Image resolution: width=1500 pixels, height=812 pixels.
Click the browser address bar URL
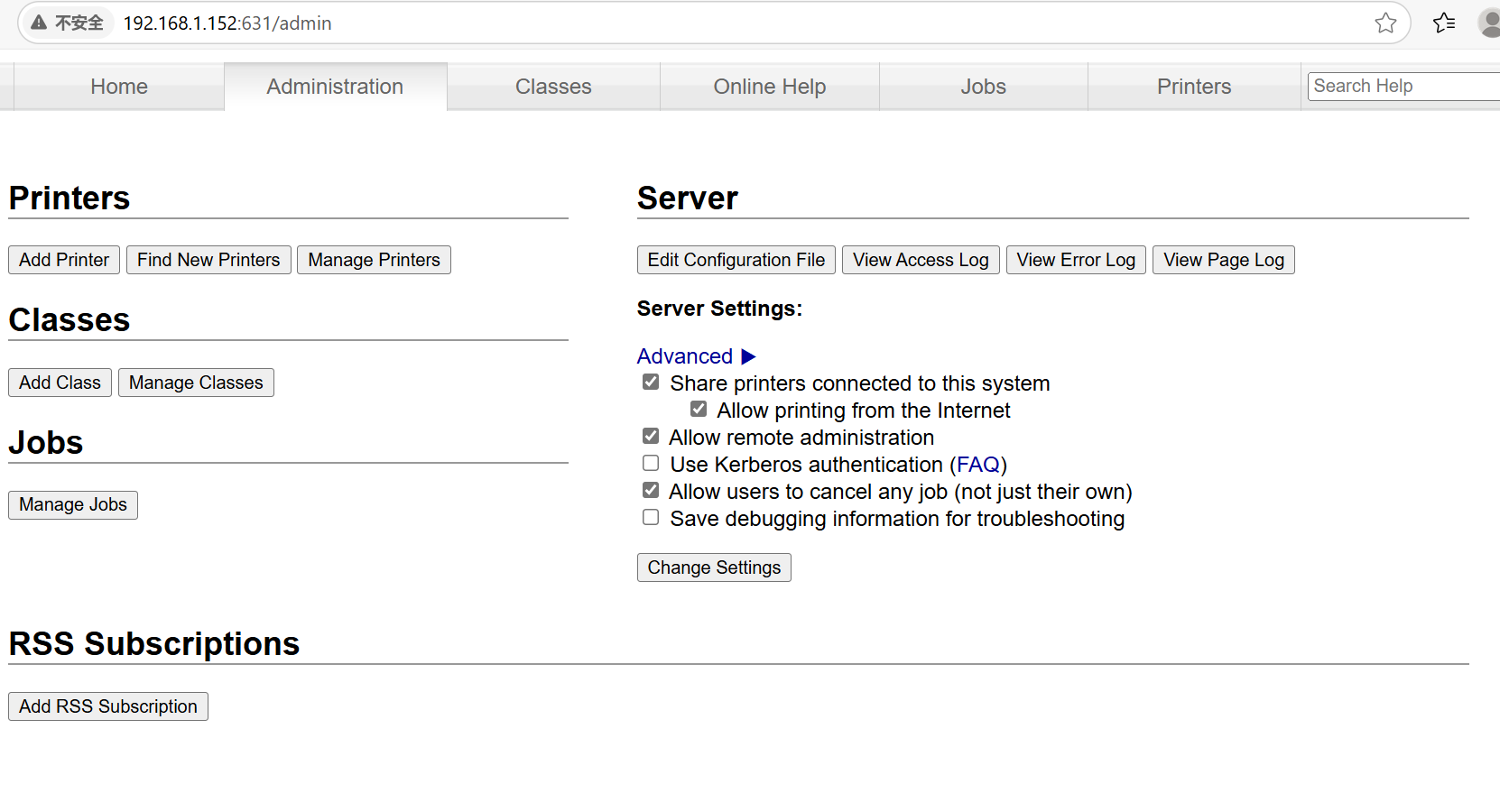click(227, 23)
